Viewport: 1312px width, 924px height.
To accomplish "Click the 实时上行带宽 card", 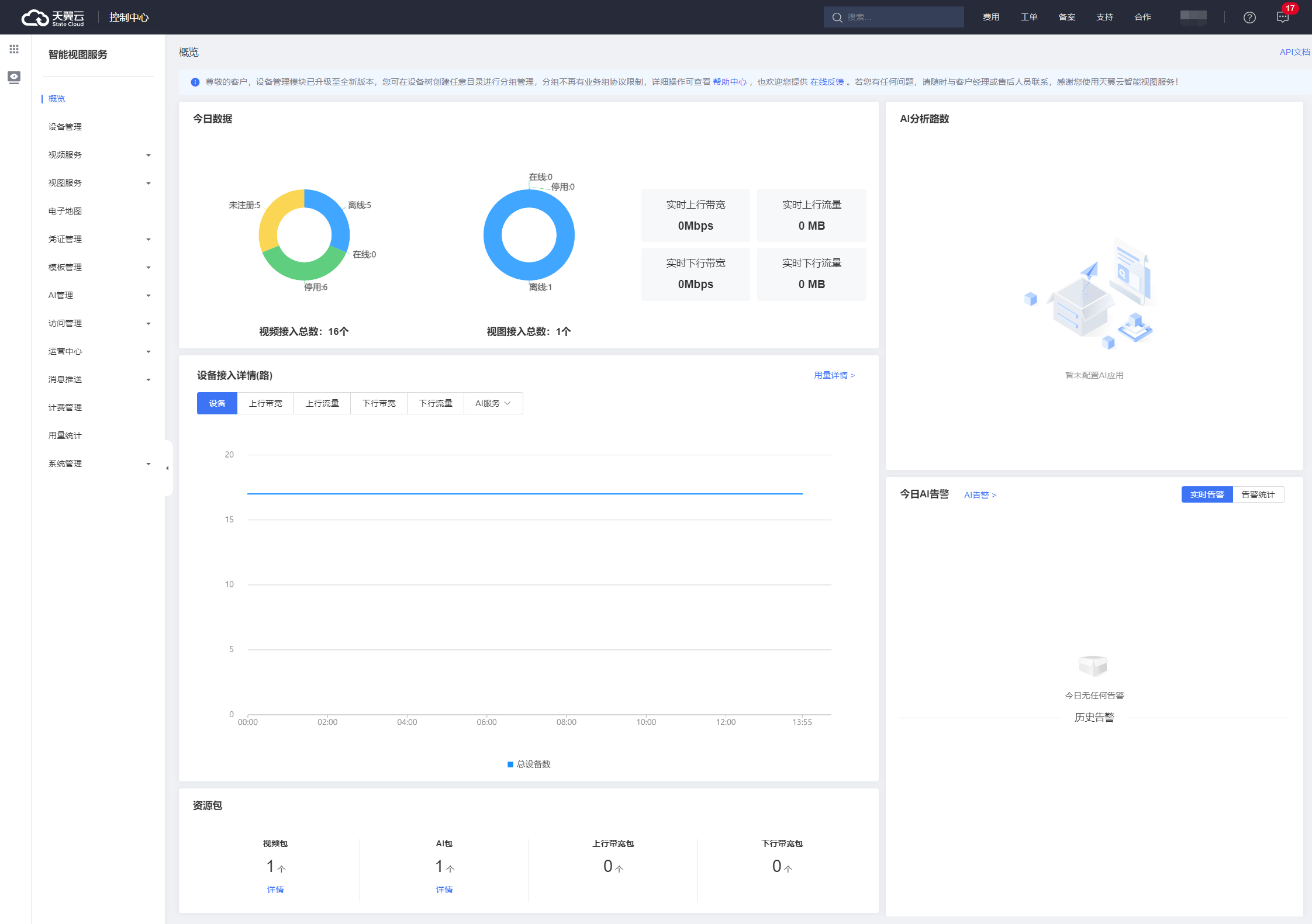I will (696, 215).
